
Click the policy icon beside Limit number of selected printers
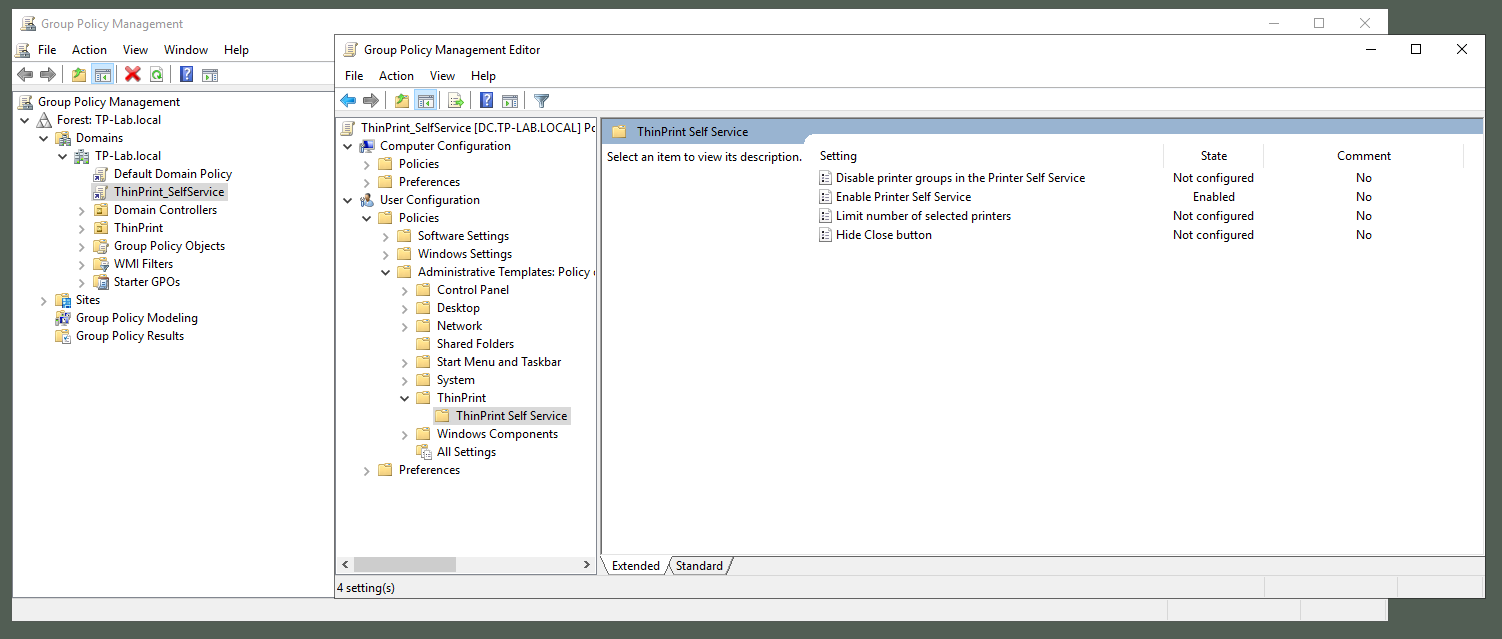826,216
